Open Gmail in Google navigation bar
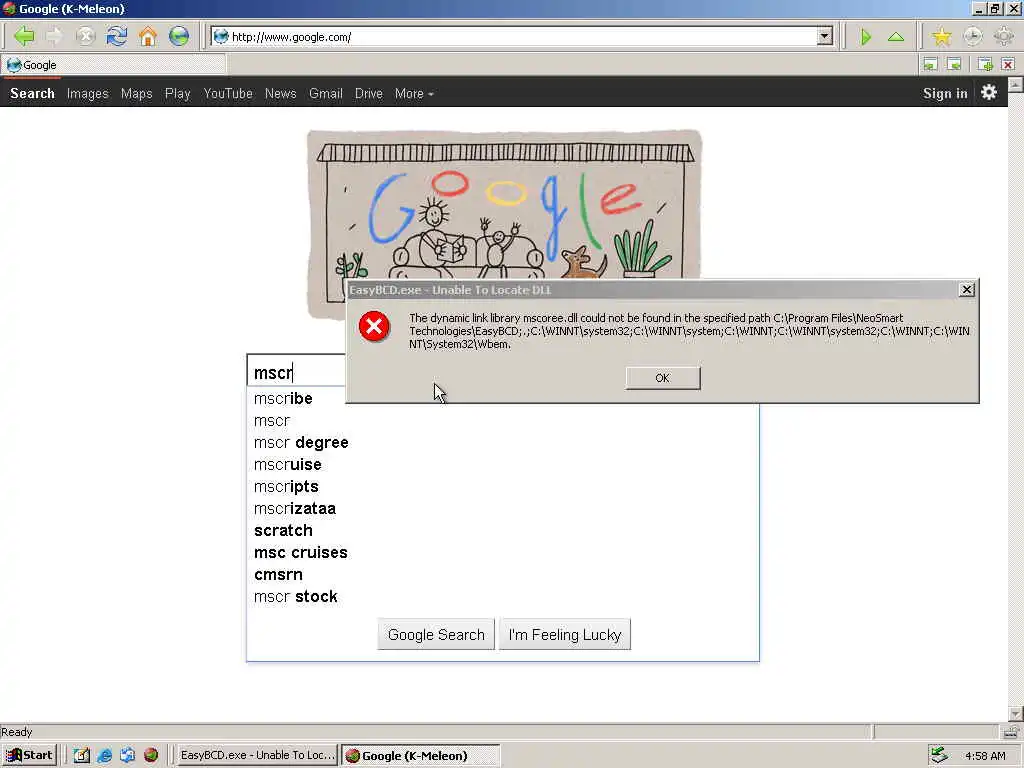 point(326,93)
